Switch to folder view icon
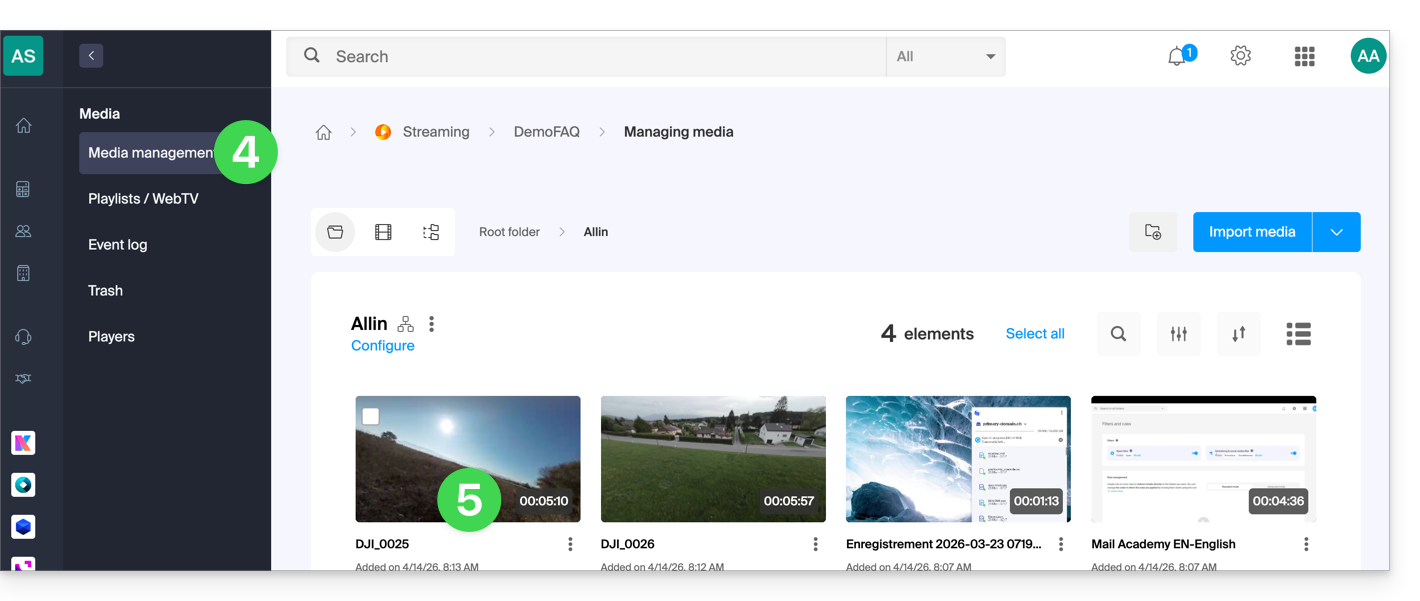The height and width of the screenshot is (601, 1420). click(x=335, y=232)
